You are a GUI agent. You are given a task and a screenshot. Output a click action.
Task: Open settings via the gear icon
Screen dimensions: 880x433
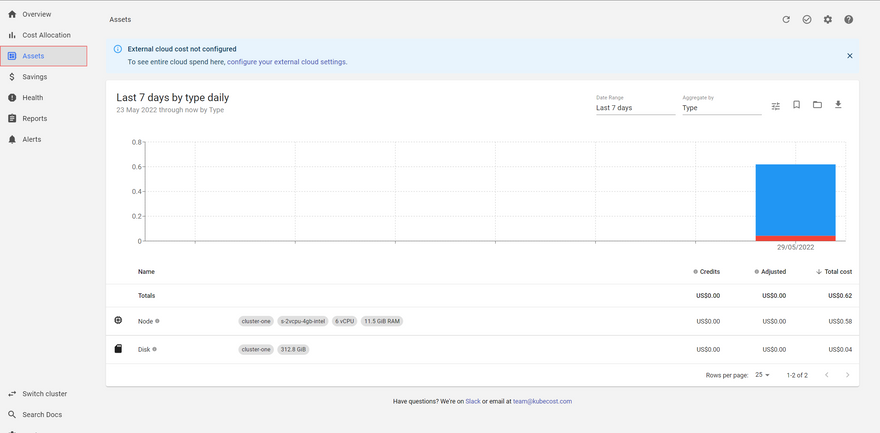(827, 19)
